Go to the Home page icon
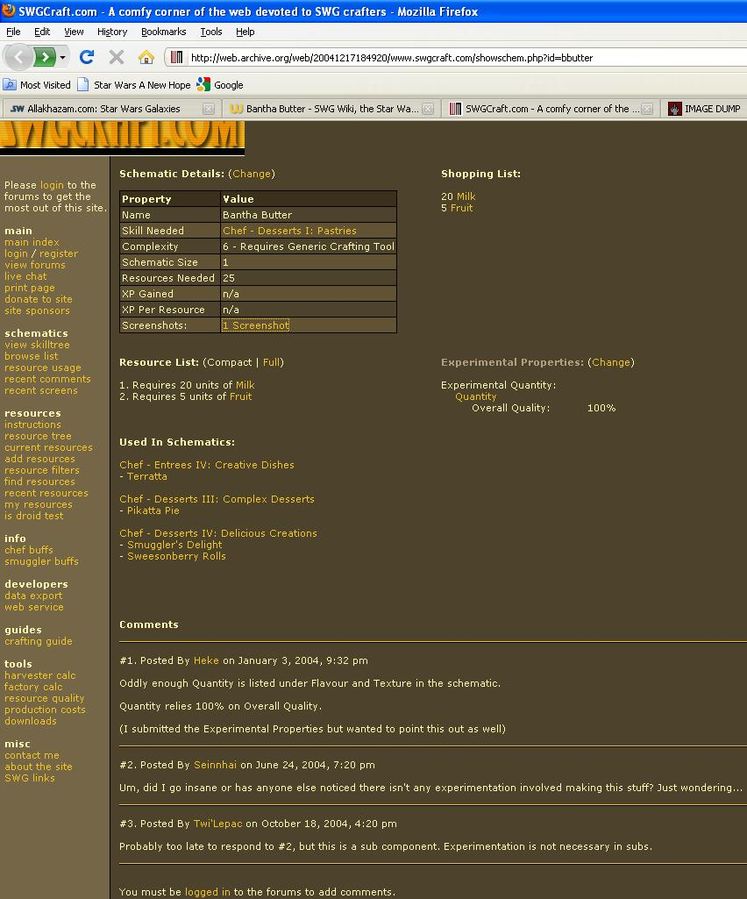 coord(146,57)
